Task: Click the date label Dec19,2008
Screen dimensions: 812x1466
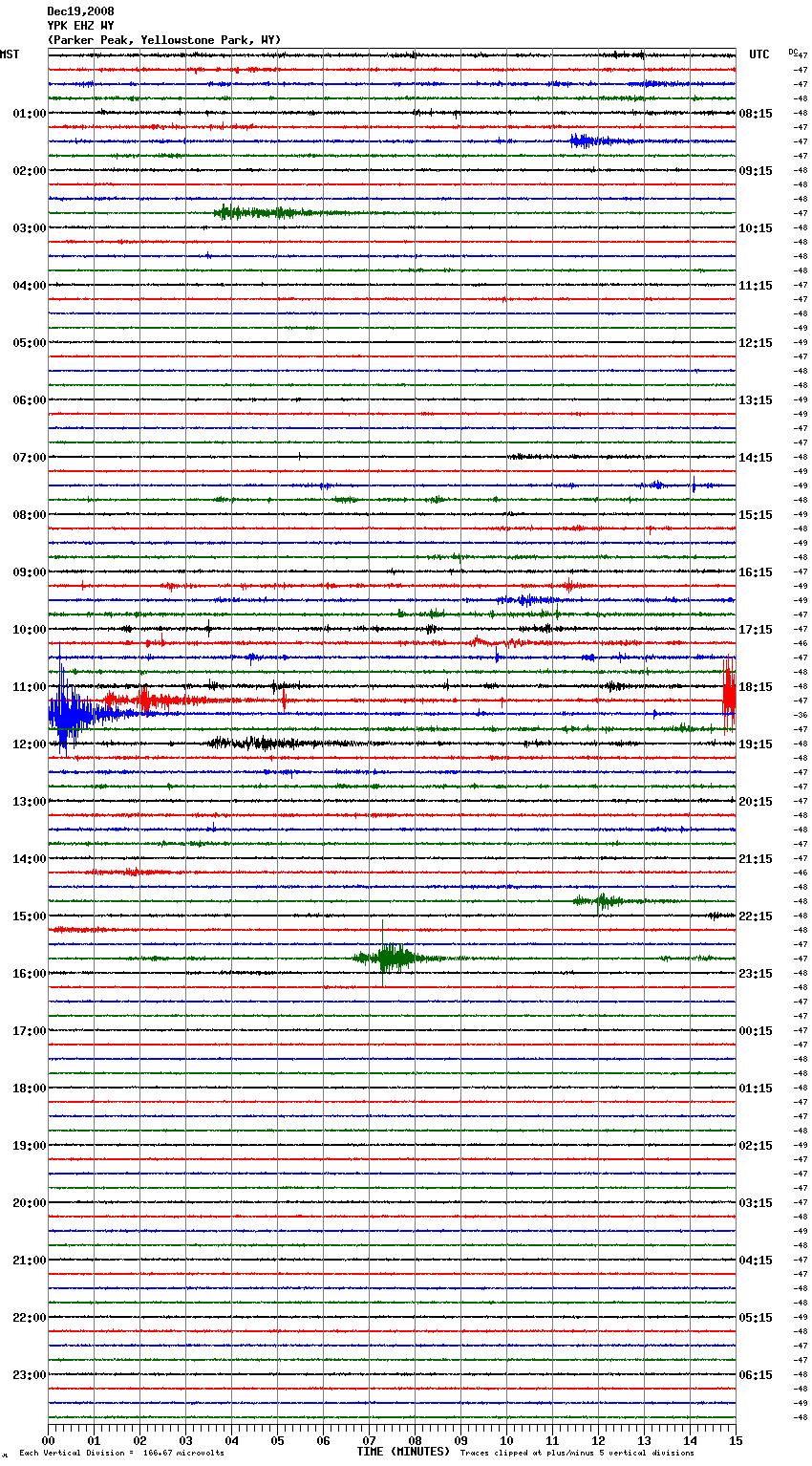Action: pyautogui.click(x=80, y=11)
